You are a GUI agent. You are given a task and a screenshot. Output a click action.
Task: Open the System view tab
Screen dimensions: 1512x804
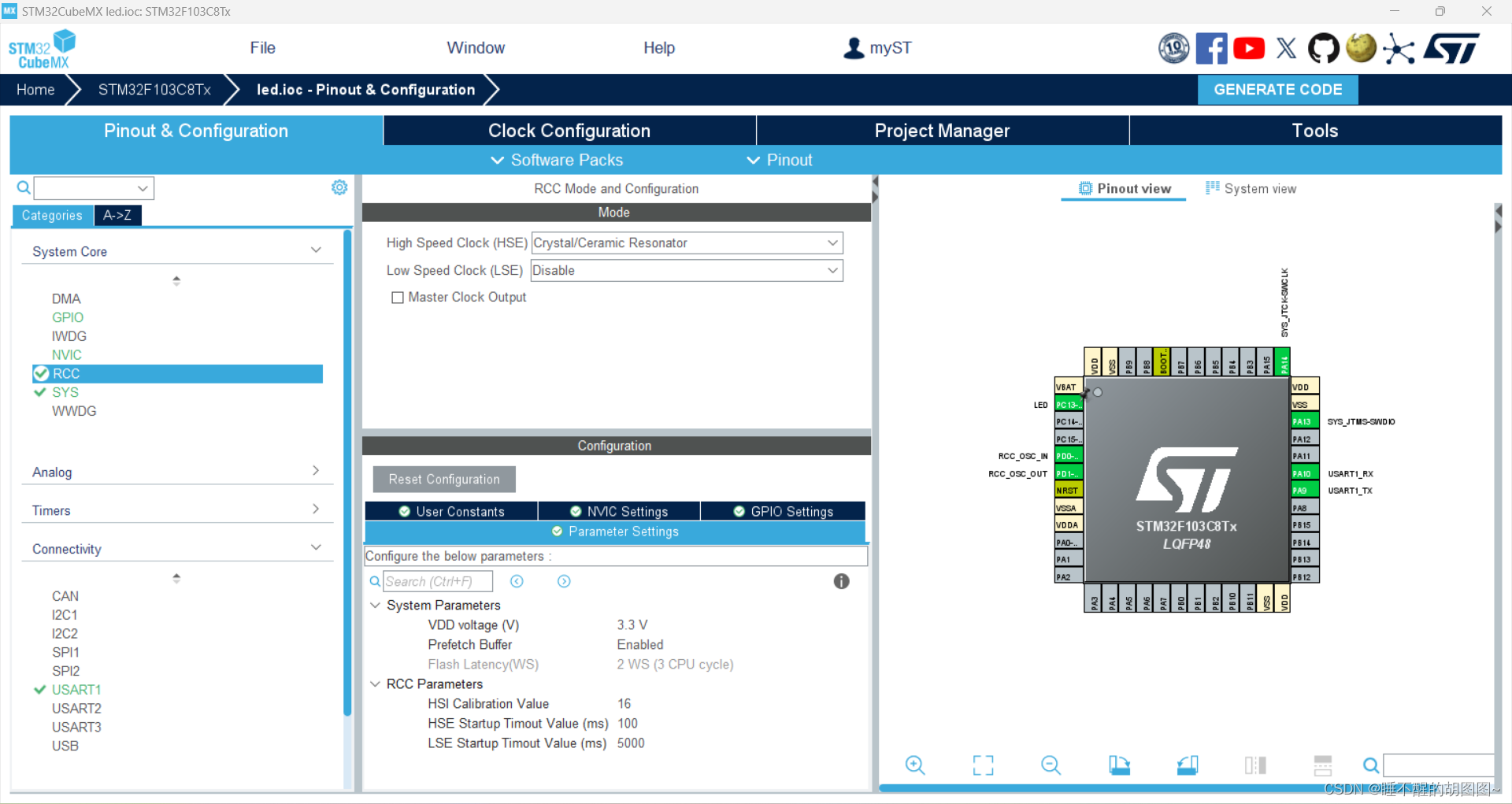click(x=1251, y=188)
